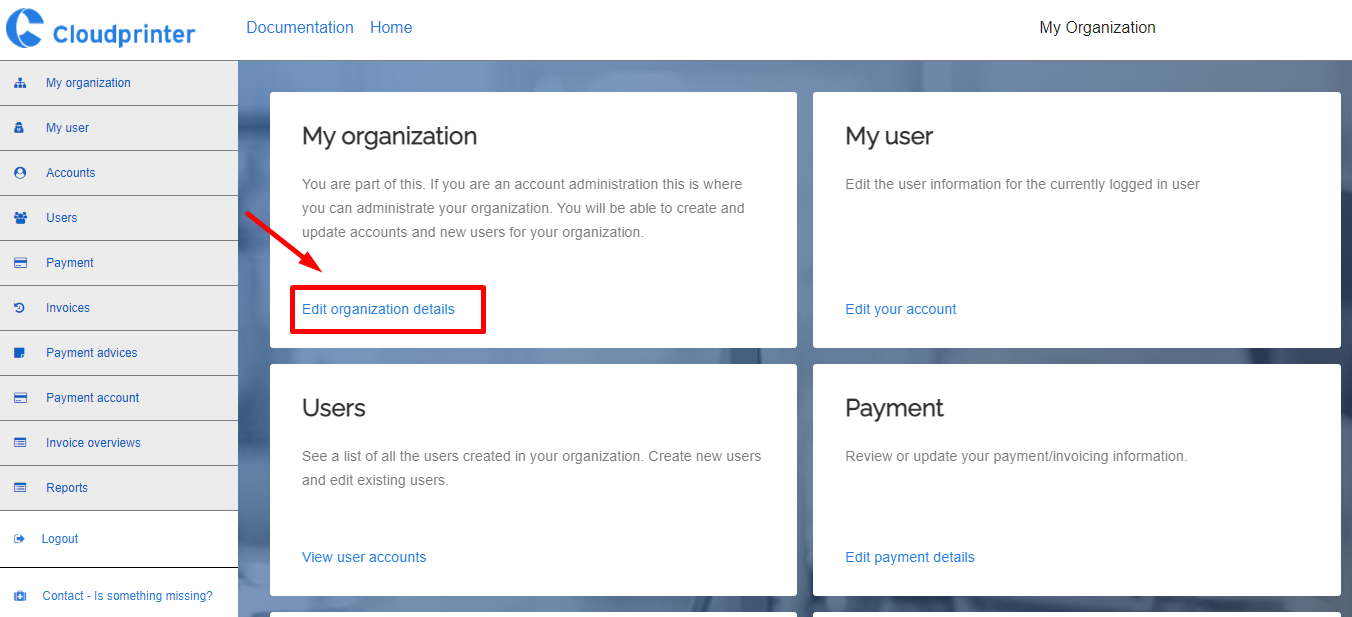The image size is (1352, 617).
Task: Open Contact - Is something missing? link
Action: click(127, 596)
